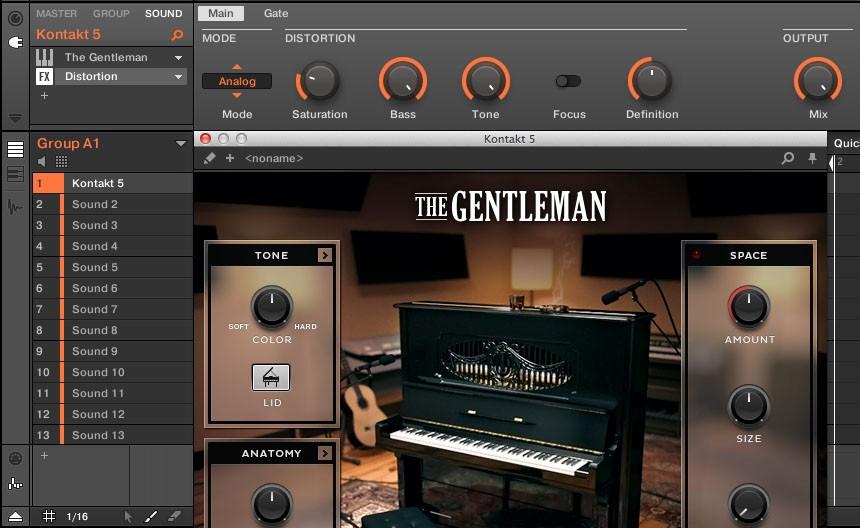This screenshot has width=860, height=528.
Task: Click the Saturation knob
Action: click(x=319, y=81)
